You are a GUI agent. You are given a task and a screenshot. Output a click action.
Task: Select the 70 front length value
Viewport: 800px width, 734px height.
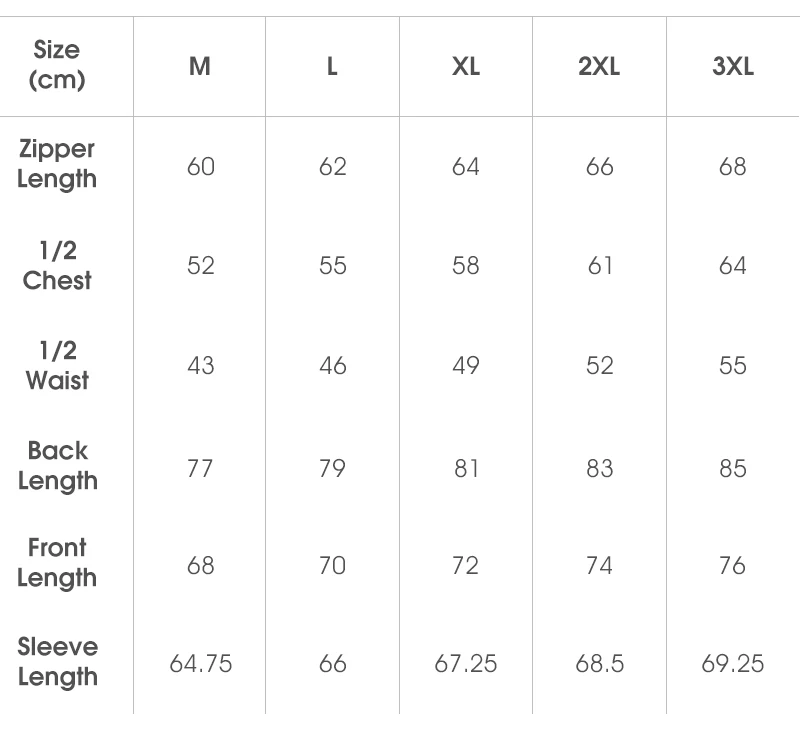332,565
